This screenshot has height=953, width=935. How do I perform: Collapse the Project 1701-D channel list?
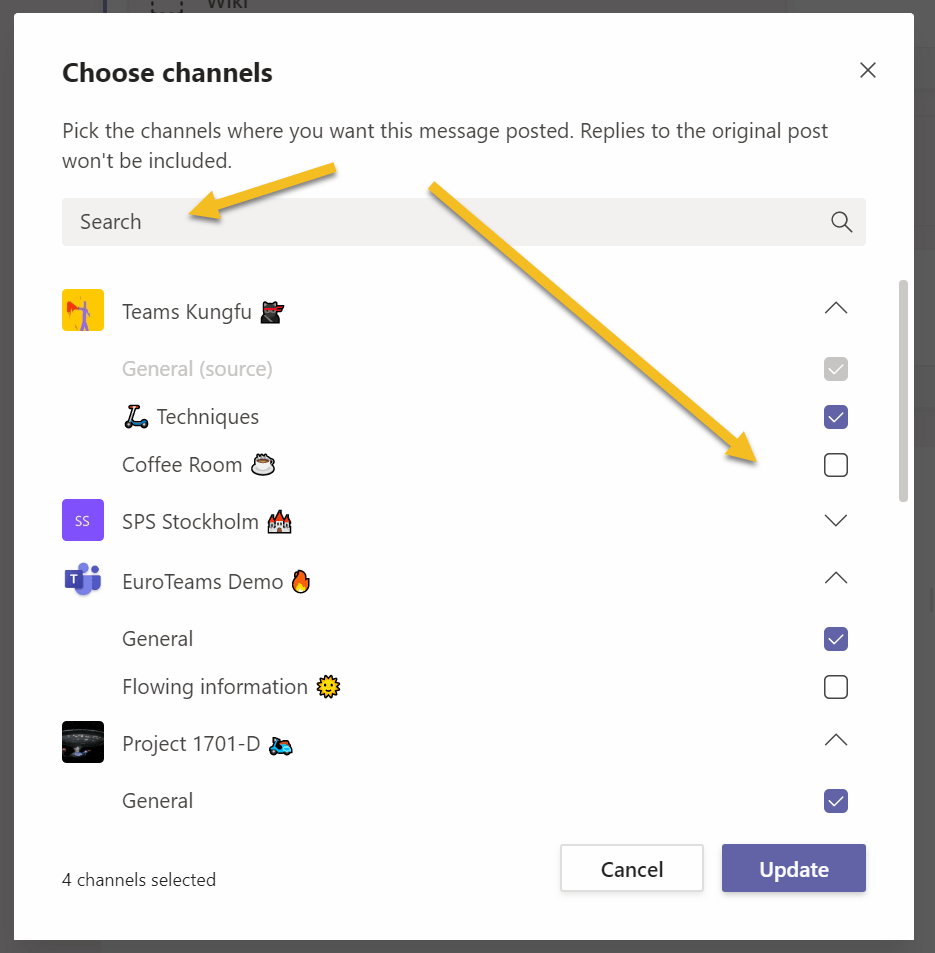coord(836,741)
